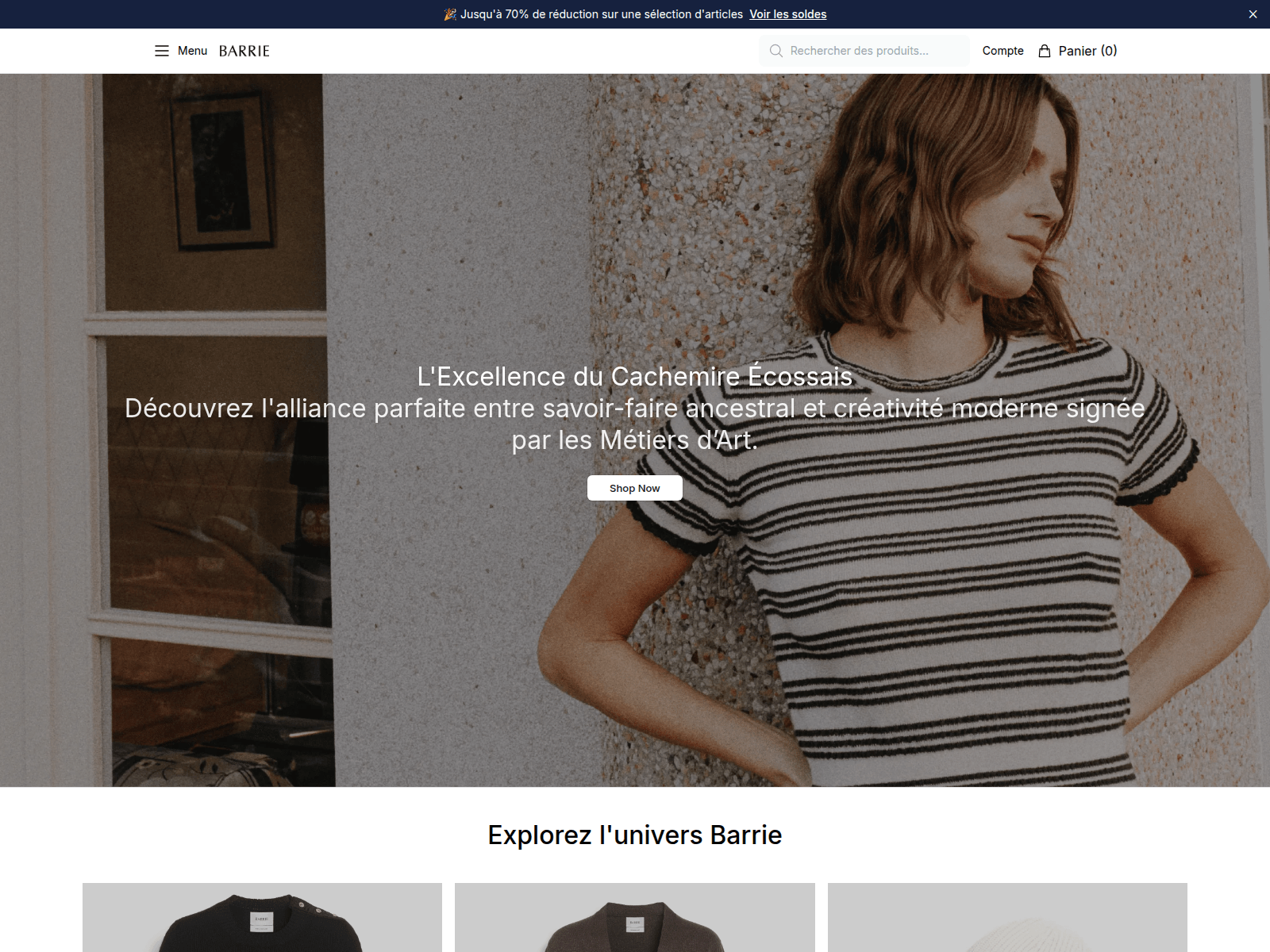This screenshot has width=1270, height=952.
Task: Click the search magnifier icon
Action: tap(776, 51)
